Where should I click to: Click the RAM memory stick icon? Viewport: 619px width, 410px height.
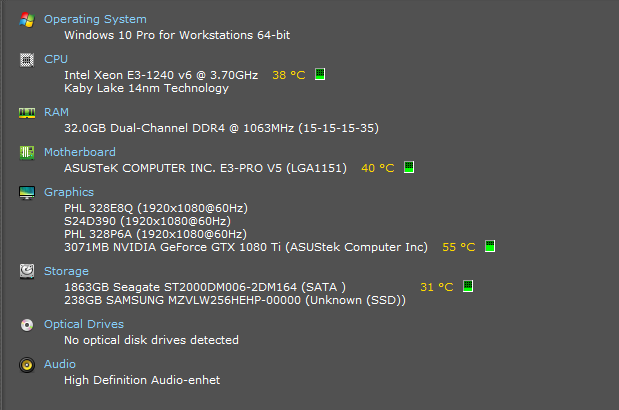point(27,113)
